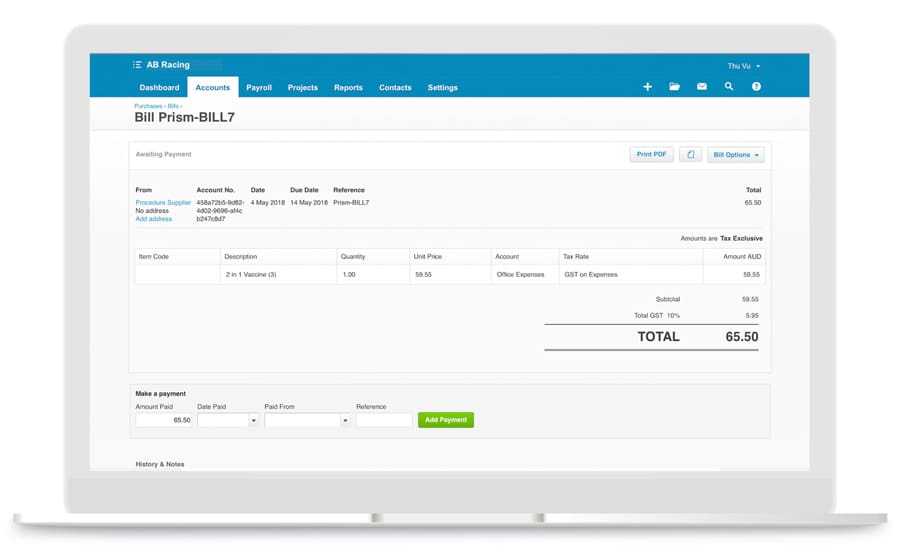The width and height of the screenshot is (900, 553).
Task: Click the Add address link
Action: 153,219
